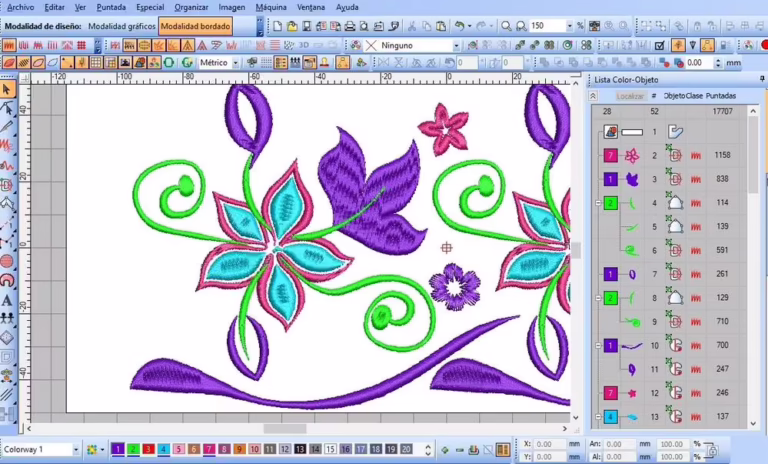Click the Undo arrow icon
Screen dimensions: 768x464
[x=459, y=26]
